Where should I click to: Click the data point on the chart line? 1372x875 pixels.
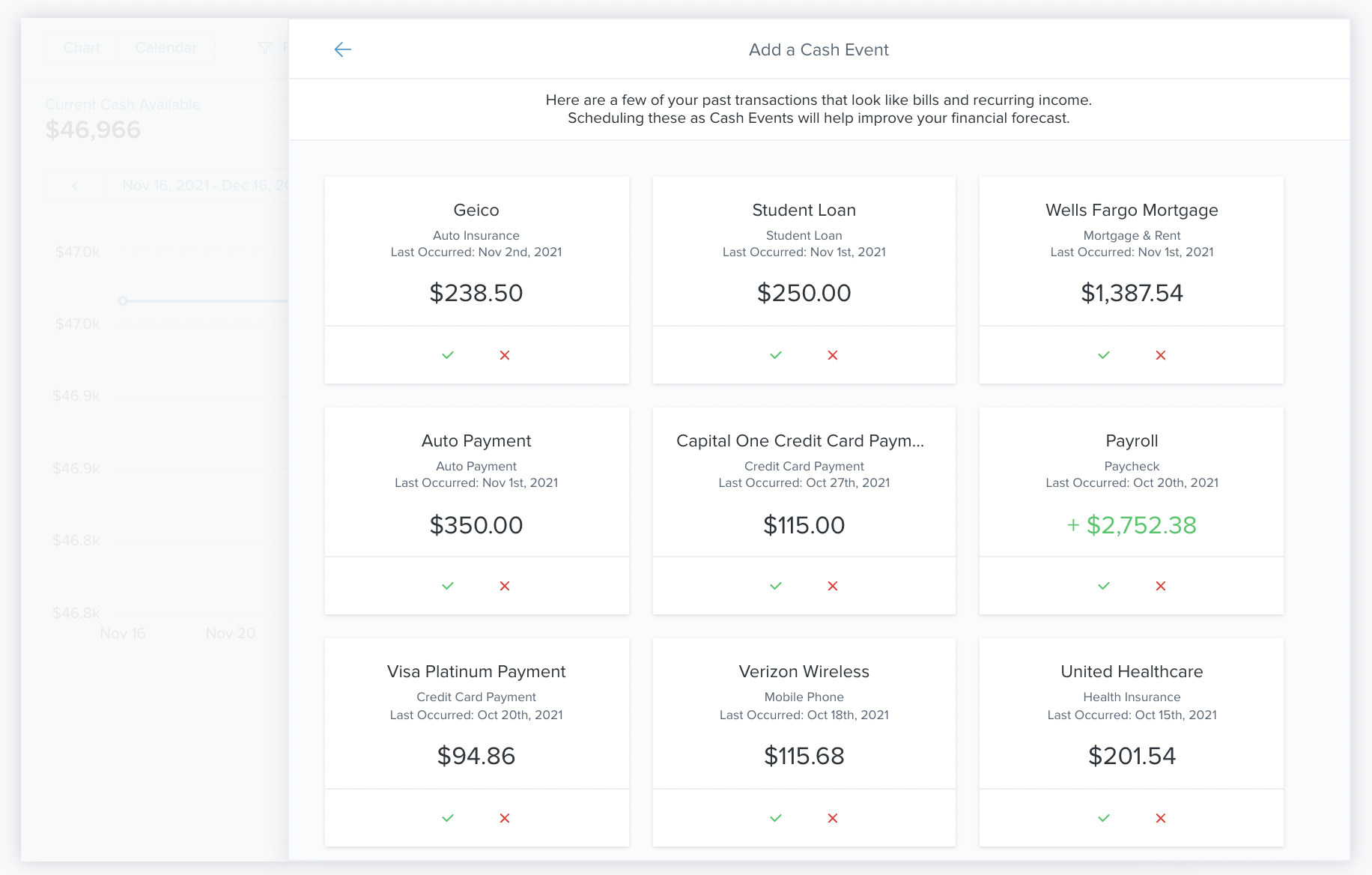pyautogui.click(x=123, y=301)
